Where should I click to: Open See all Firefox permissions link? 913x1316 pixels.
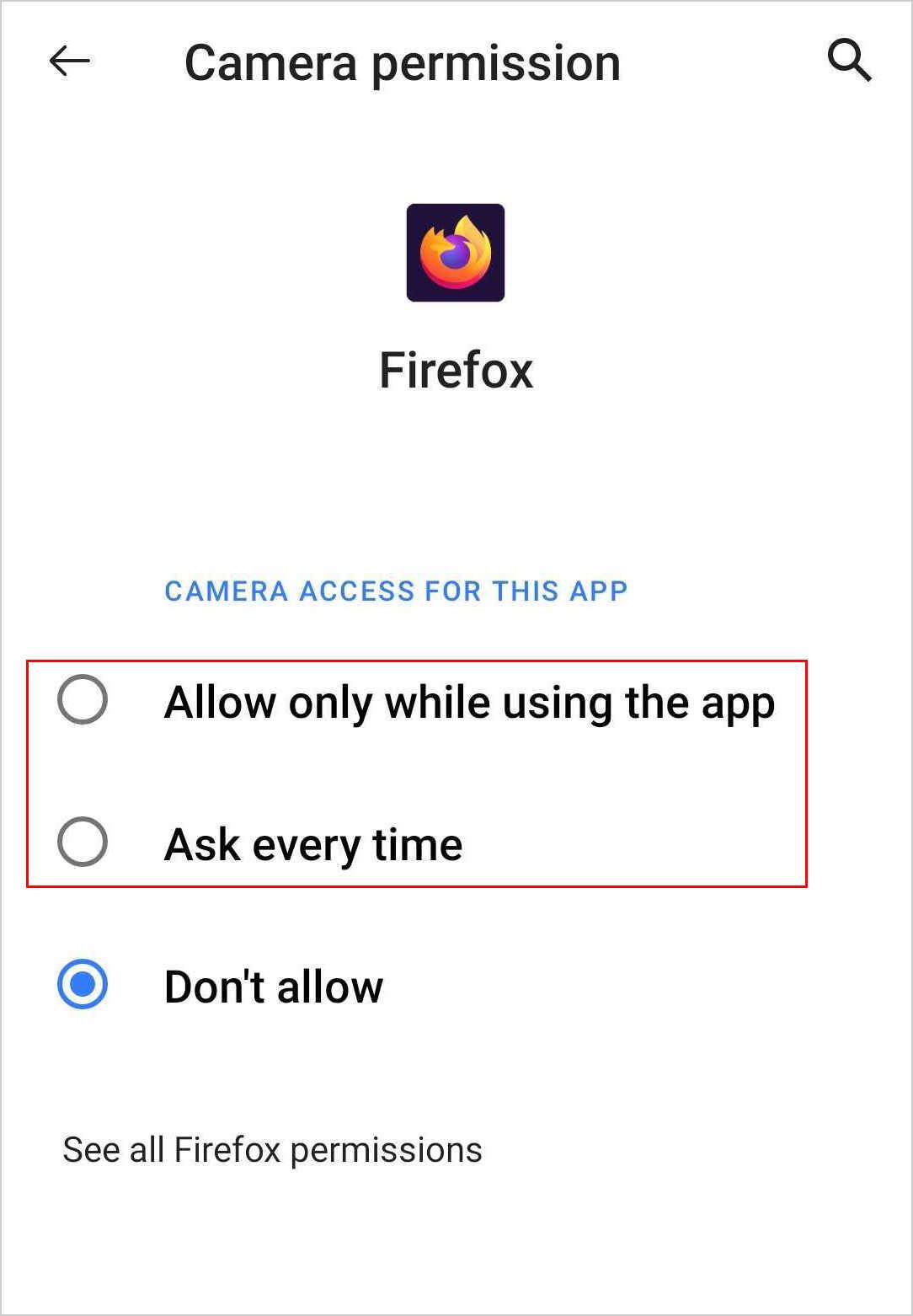point(273,1150)
